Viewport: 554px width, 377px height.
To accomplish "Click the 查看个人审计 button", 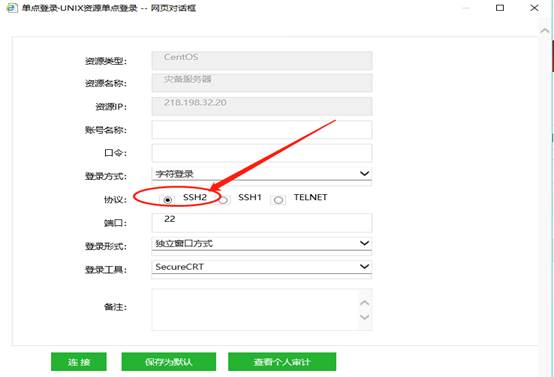I will pyautogui.click(x=282, y=361).
